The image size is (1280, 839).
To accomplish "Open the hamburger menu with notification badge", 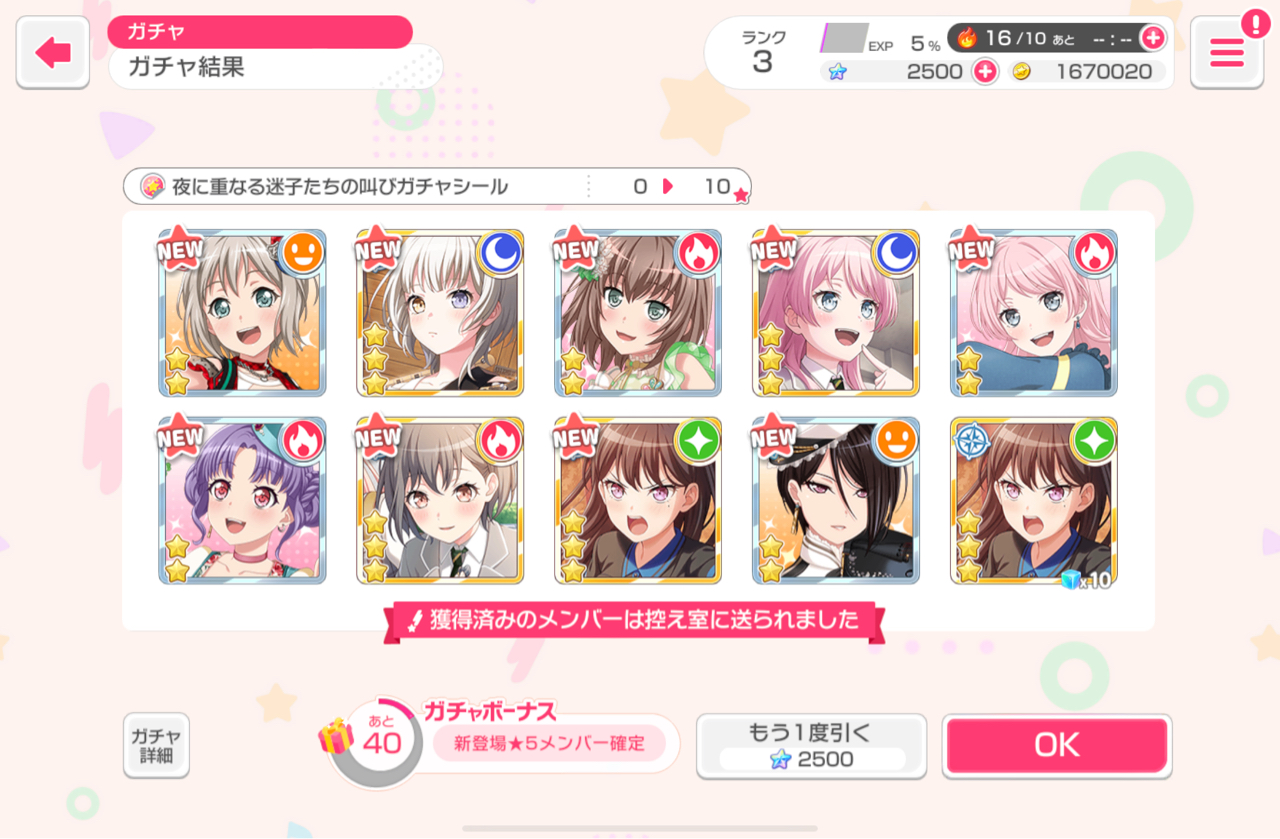I will tap(1227, 52).
